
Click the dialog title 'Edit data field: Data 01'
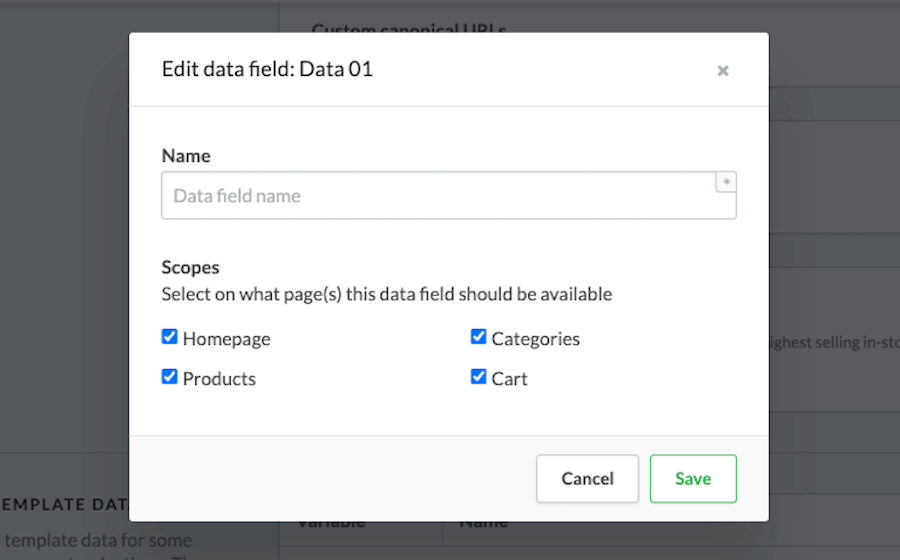pyautogui.click(x=267, y=69)
